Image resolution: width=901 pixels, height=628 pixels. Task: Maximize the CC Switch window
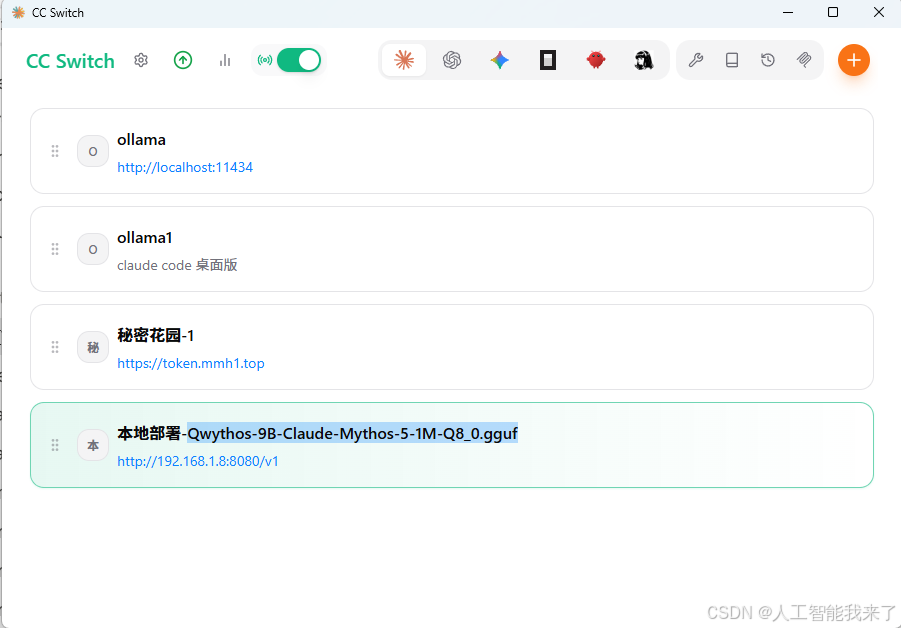833,12
